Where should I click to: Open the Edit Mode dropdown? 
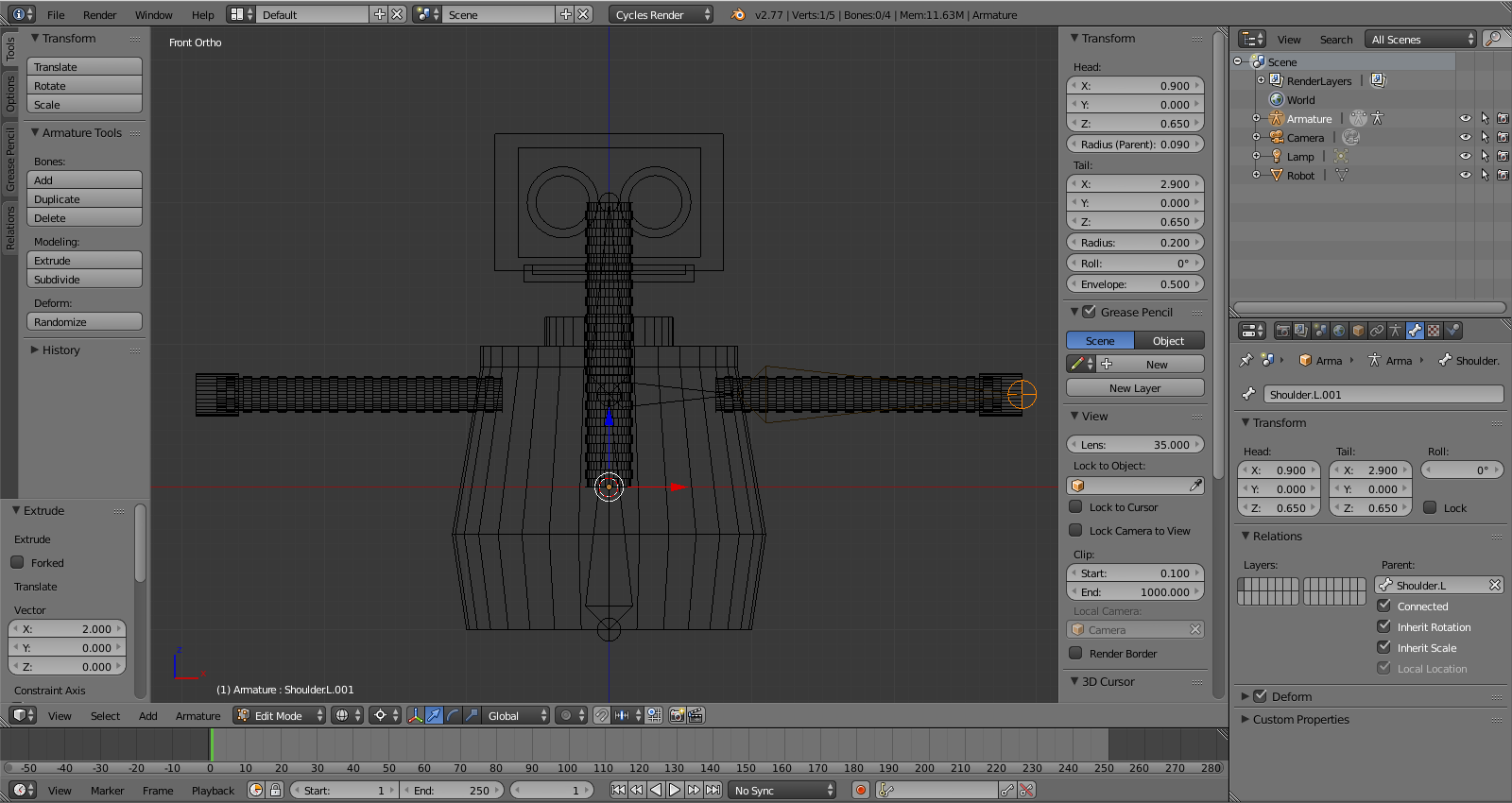(x=280, y=715)
